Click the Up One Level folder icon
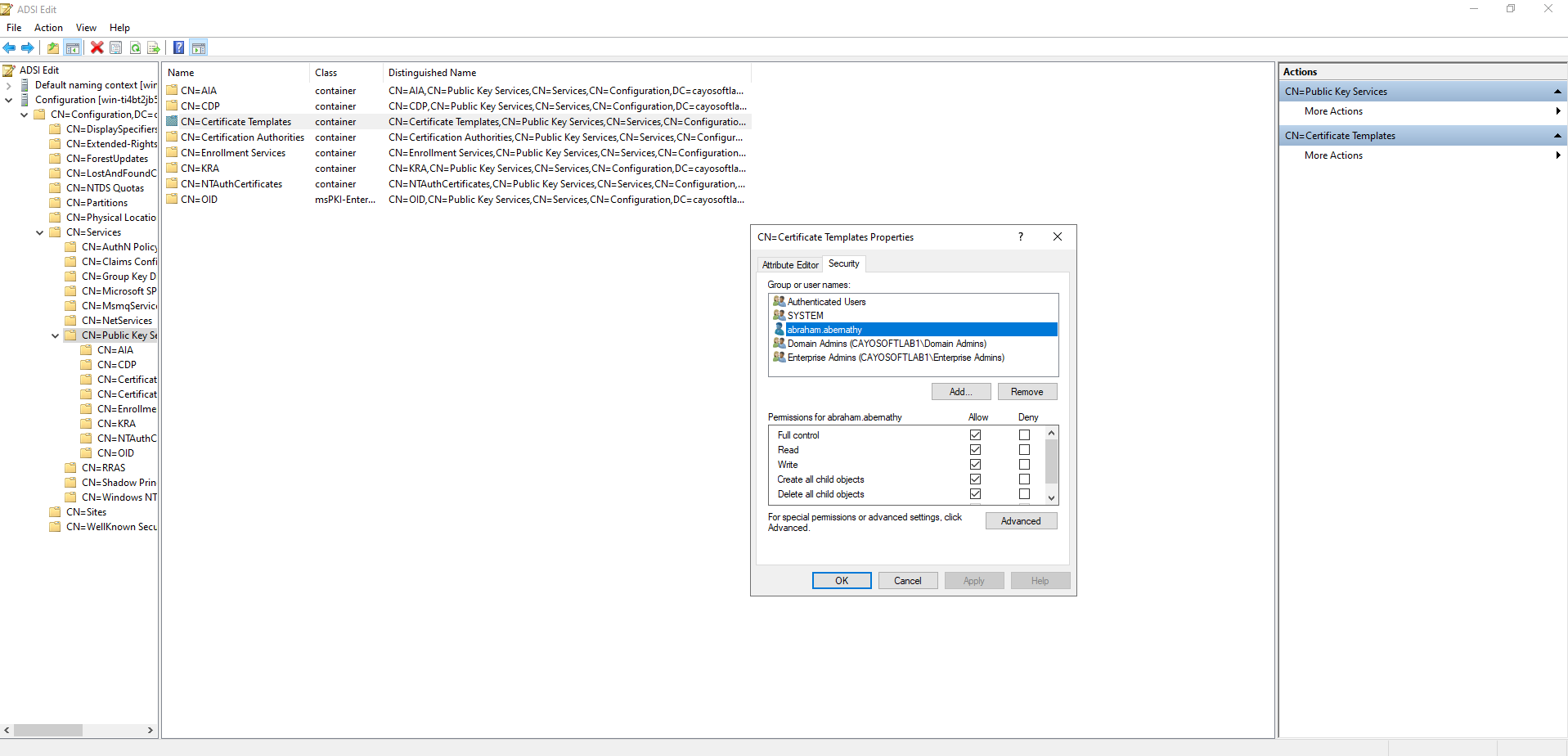The height and width of the screenshot is (756, 1568). point(53,47)
